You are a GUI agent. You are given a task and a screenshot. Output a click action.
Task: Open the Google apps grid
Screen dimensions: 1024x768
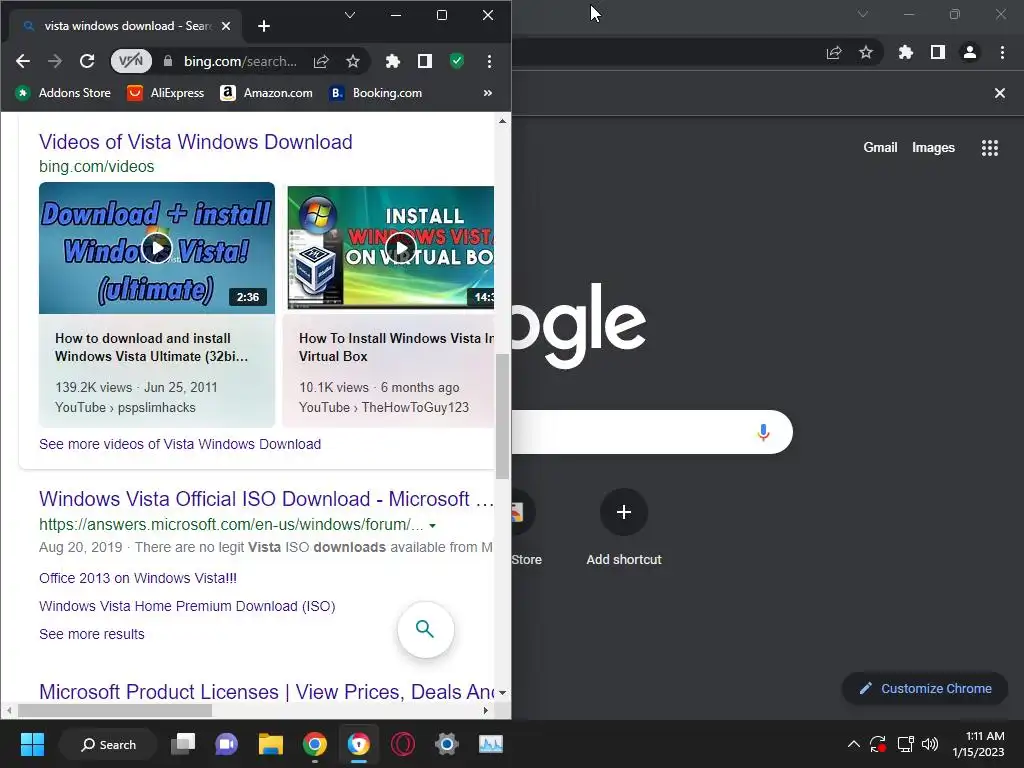[990, 148]
